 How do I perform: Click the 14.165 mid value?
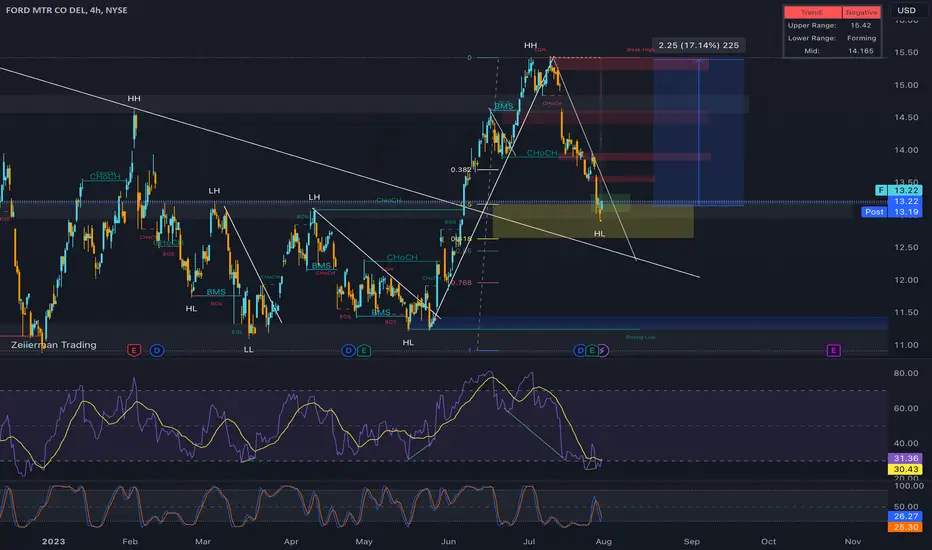[861, 51]
